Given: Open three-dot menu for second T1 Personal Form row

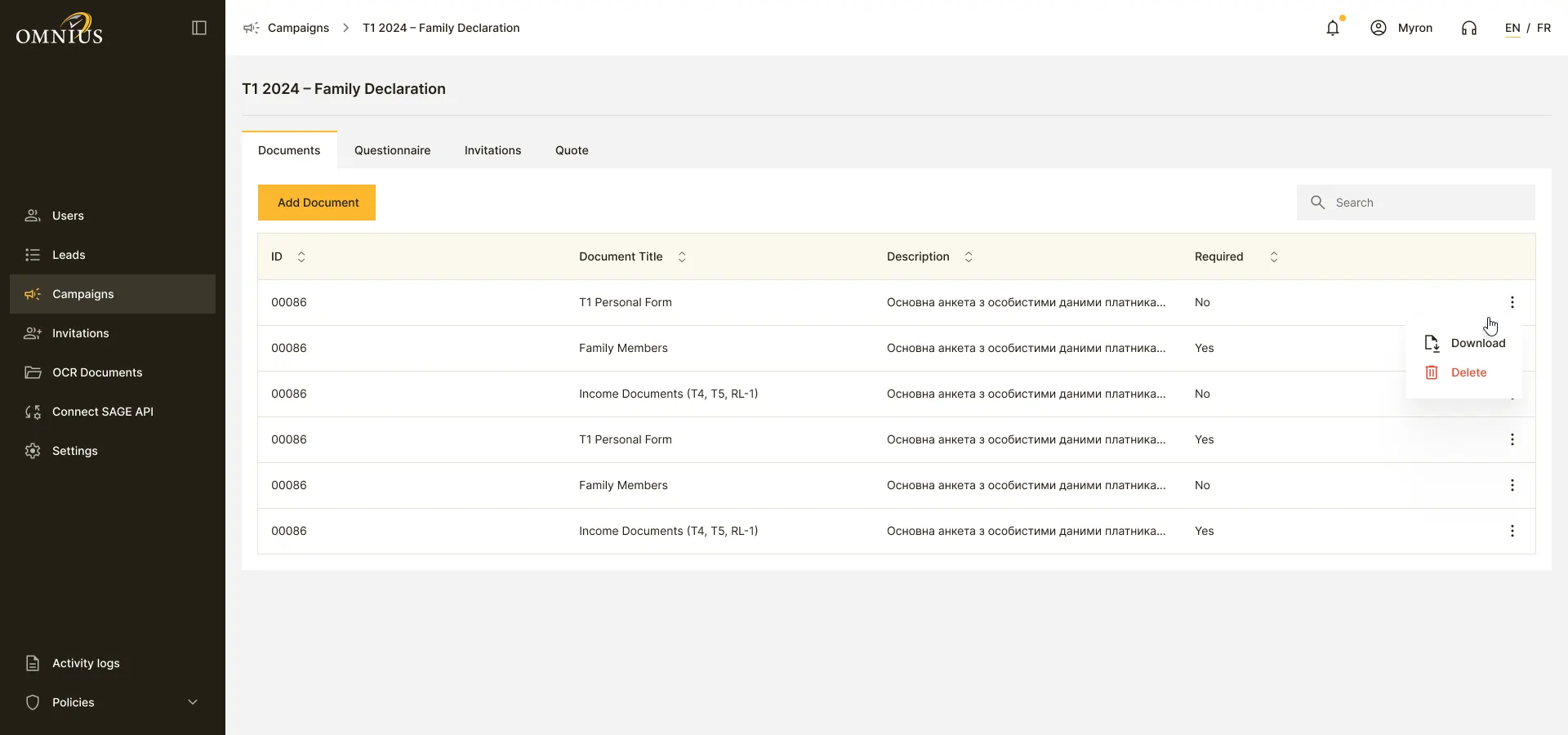Looking at the screenshot, I should pos(1512,439).
